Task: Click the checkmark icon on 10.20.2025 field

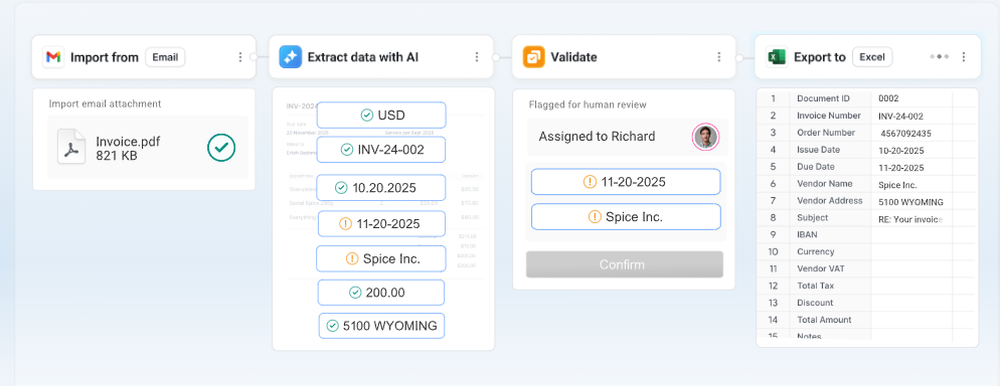Action: tap(341, 188)
